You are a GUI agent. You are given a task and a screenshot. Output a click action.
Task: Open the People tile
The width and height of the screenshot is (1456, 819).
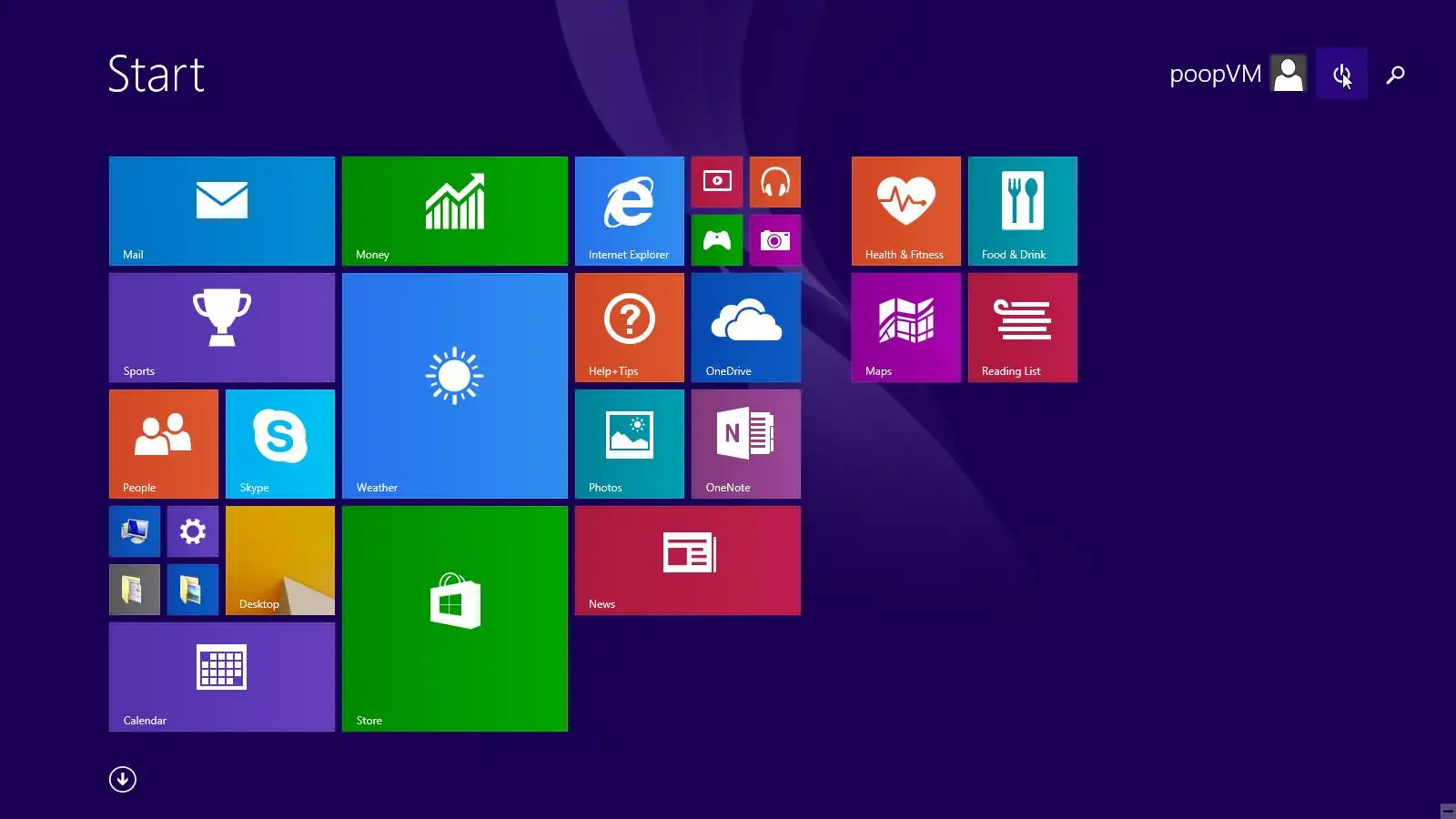[x=164, y=444]
